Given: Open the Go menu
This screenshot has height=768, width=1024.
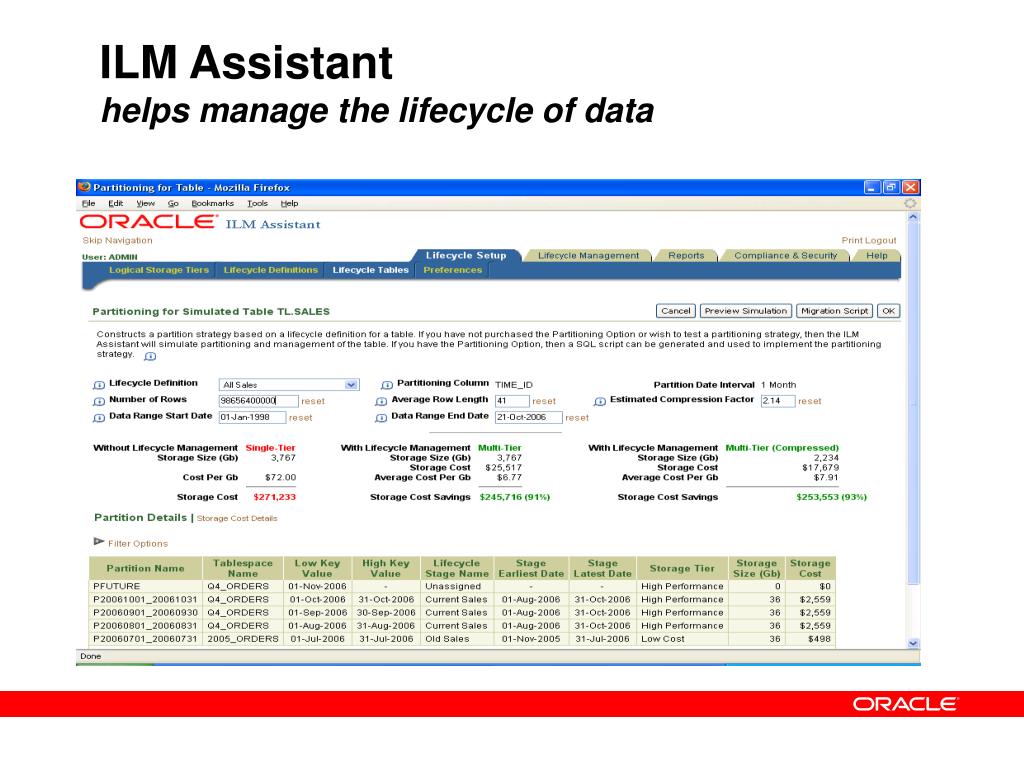Looking at the screenshot, I should pyautogui.click(x=173, y=203).
